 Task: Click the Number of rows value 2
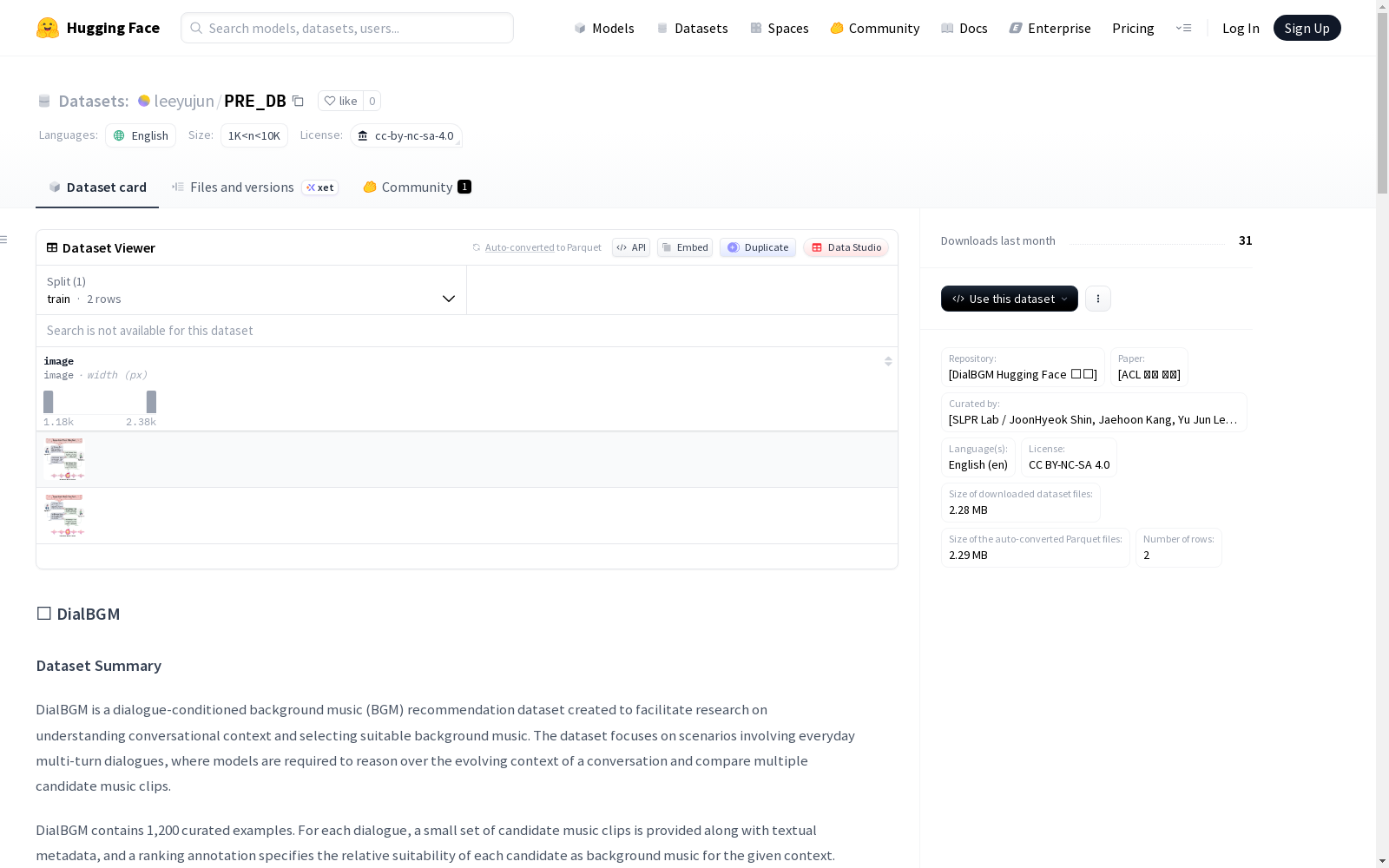click(1146, 555)
